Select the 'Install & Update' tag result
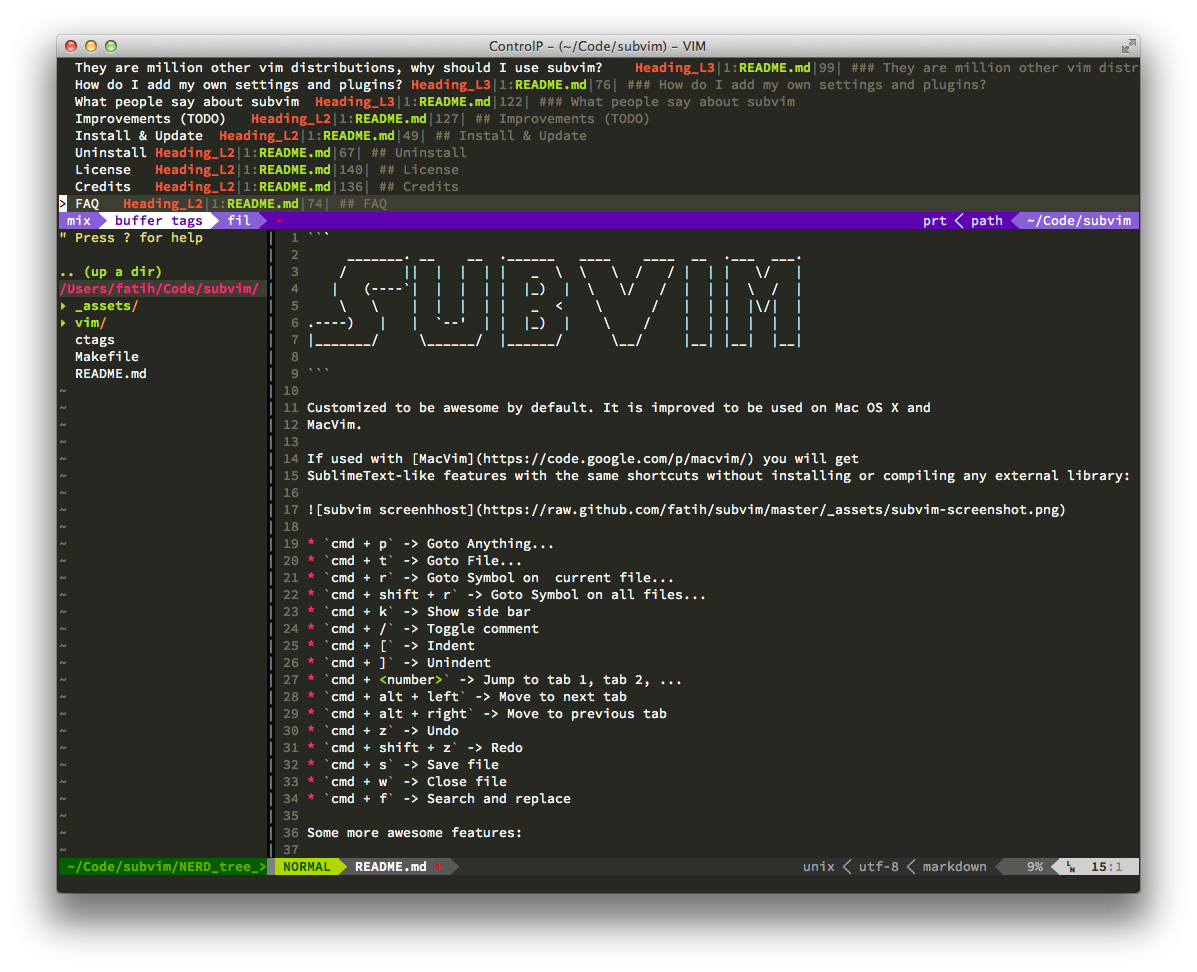 [599, 136]
